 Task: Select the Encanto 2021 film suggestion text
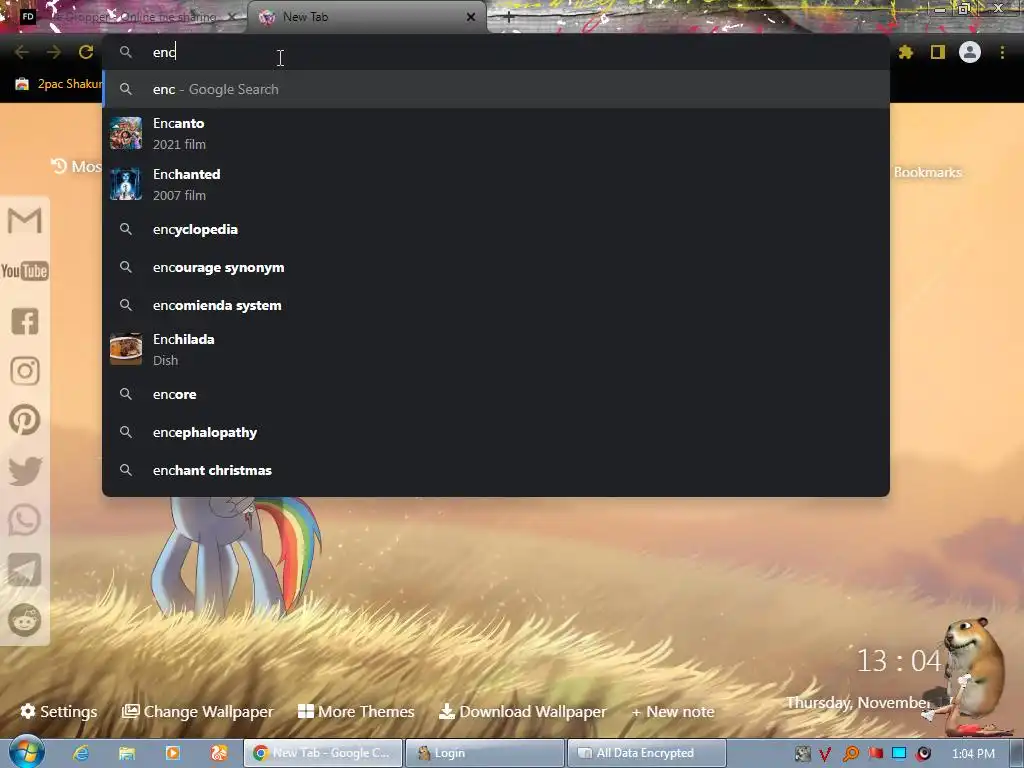(x=179, y=133)
